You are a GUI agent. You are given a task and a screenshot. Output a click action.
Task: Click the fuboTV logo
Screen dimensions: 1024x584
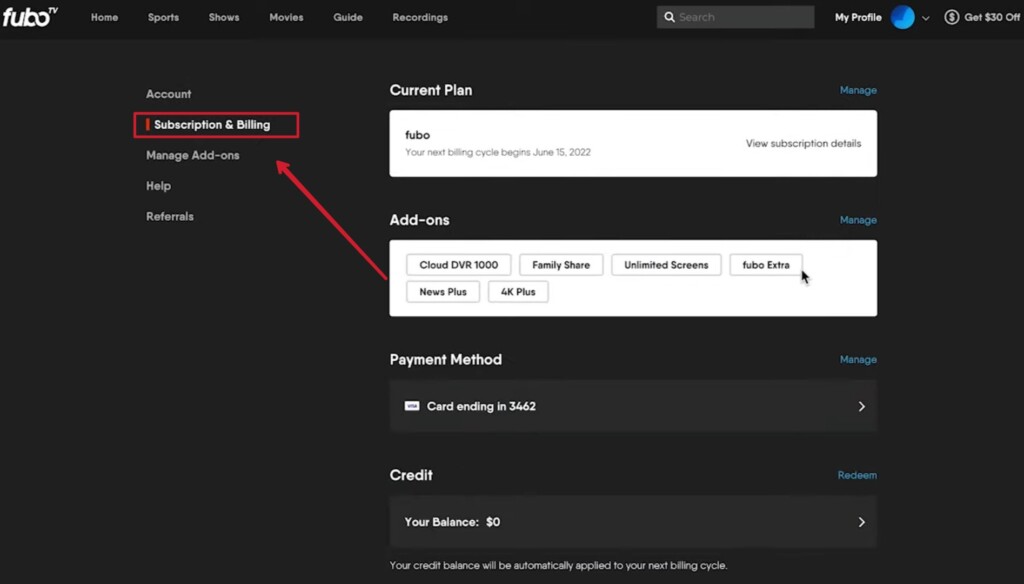pyautogui.click(x=30, y=17)
